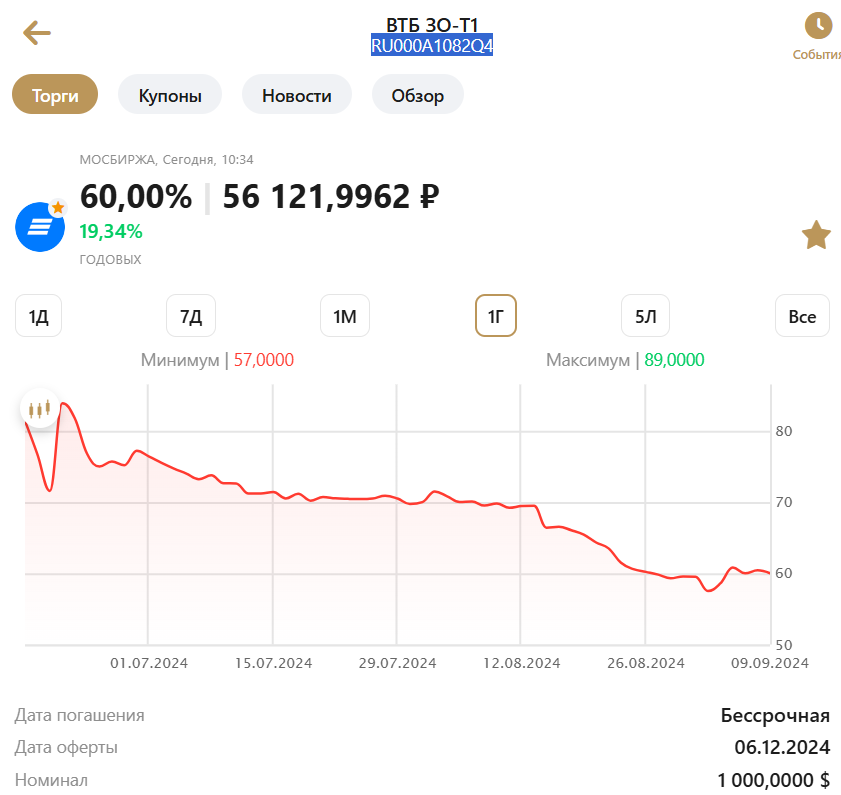Click the 12.08.2024 axis date
Viewport: 841px width, 795px height.
(x=521, y=664)
